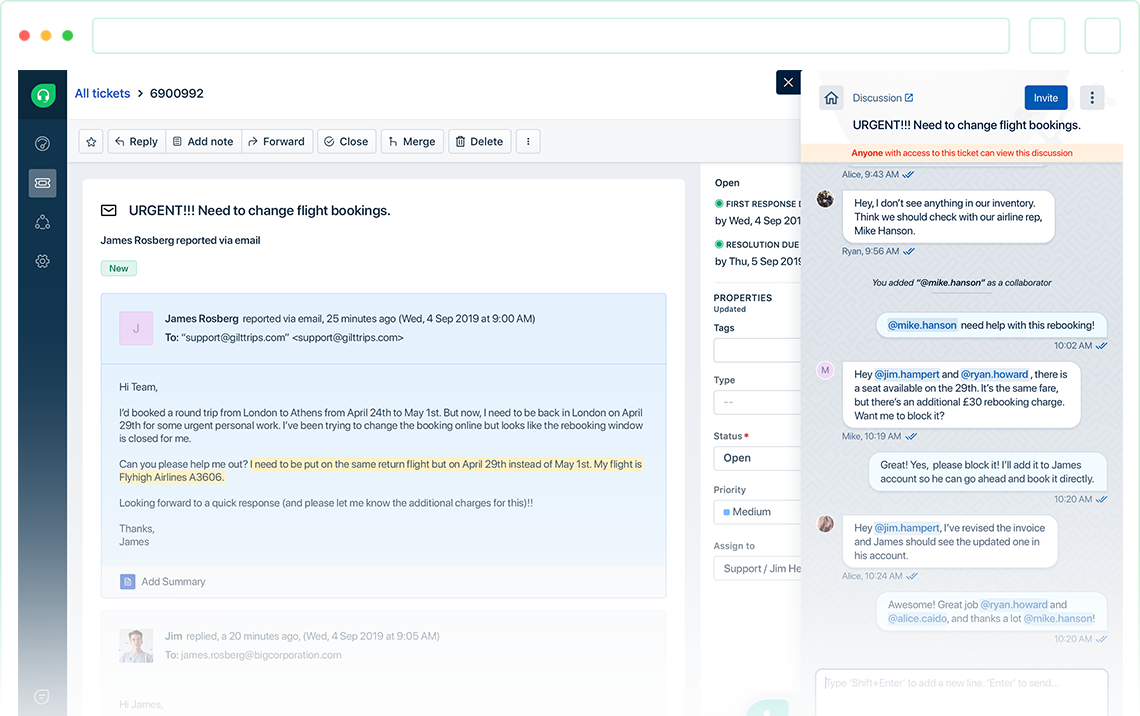This screenshot has width=1140, height=716.
Task: Click @ryan.howard mention in Mike's message
Action: tap(995, 374)
